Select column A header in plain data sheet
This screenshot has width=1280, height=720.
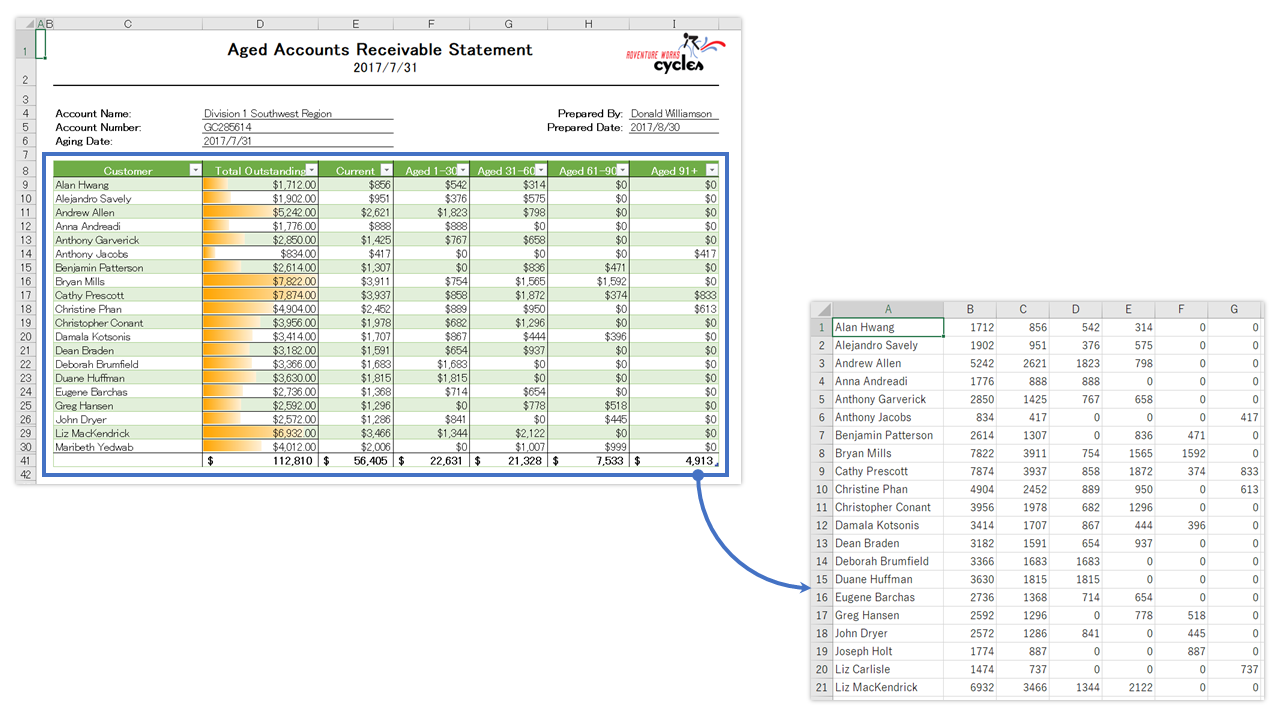click(888, 310)
